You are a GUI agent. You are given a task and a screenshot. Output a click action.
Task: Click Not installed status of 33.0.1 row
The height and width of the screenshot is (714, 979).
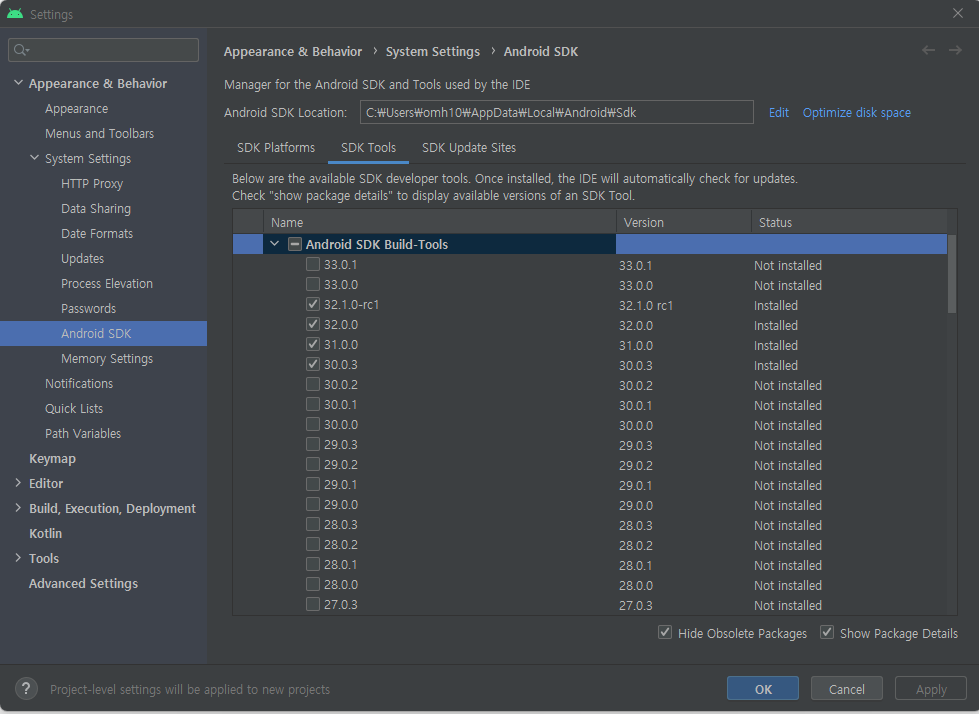coord(788,265)
